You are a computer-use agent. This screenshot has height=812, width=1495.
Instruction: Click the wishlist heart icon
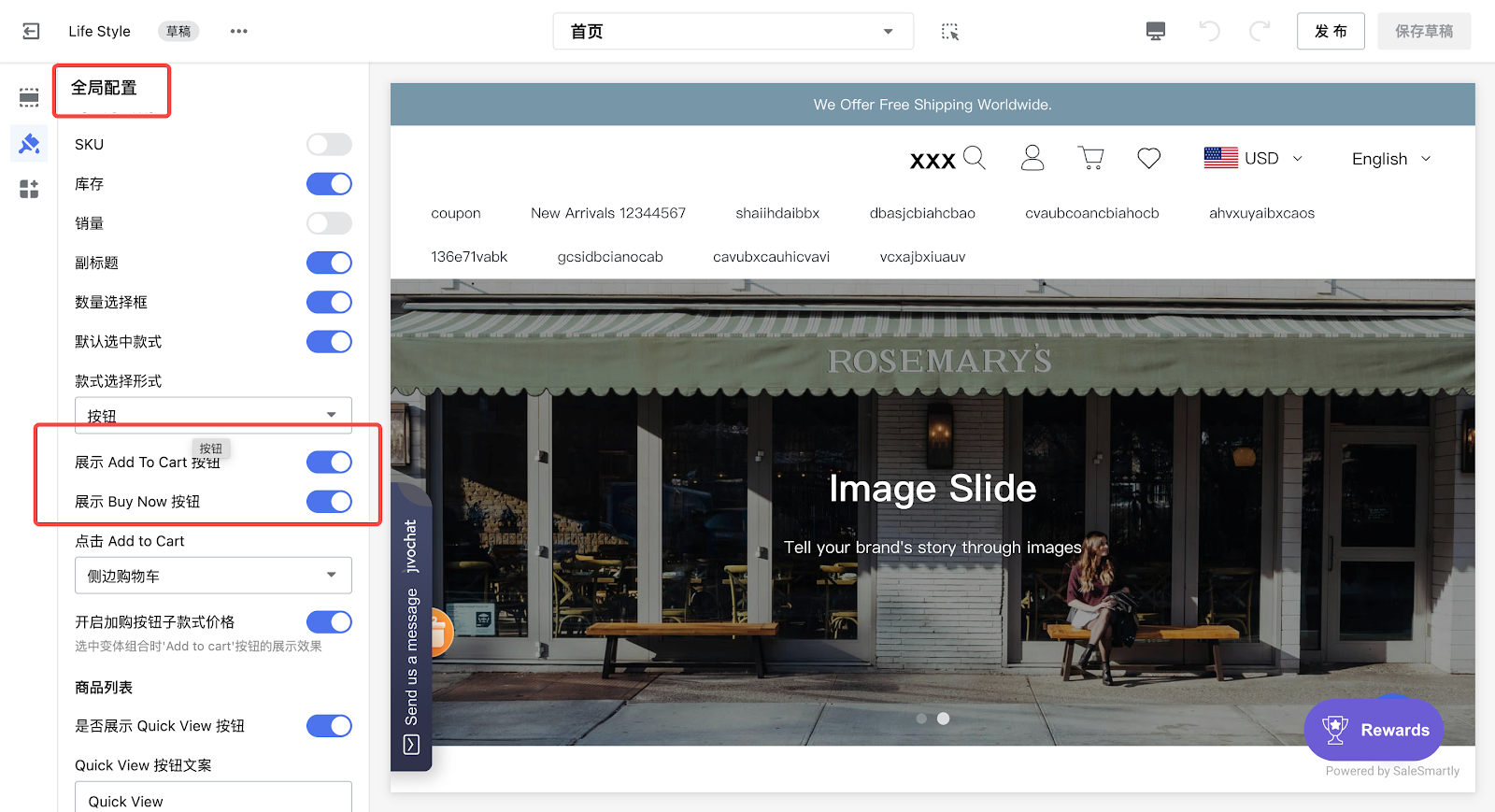click(x=1148, y=158)
